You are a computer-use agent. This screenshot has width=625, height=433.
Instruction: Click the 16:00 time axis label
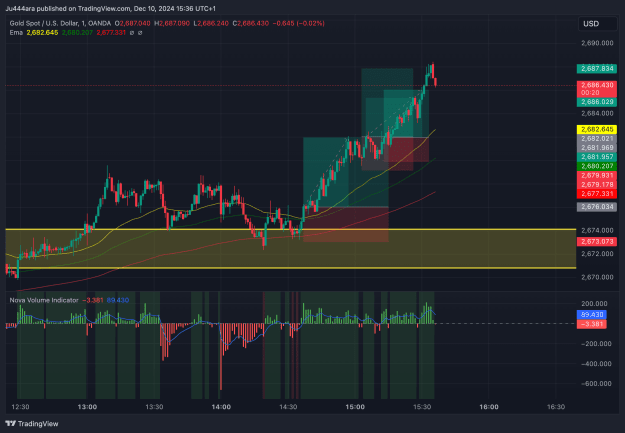pyautogui.click(x=489, y=407)
